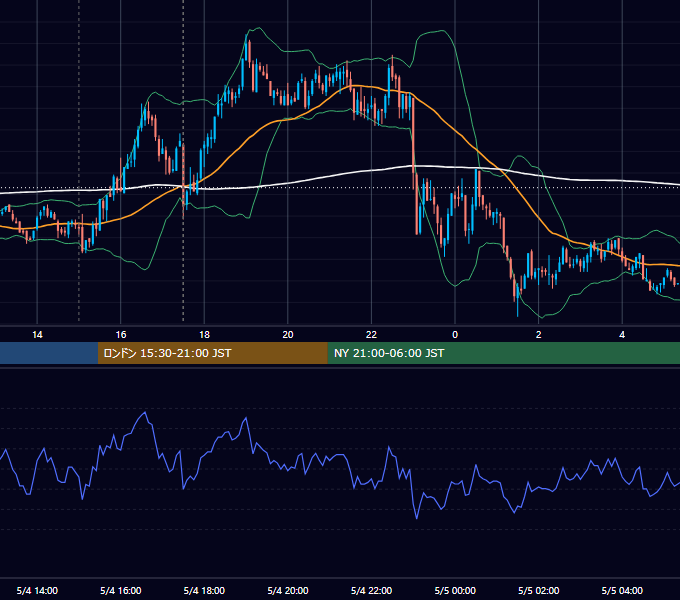Click the London 15:30-21:00 JST session band
The image size is (680, 600).
coord(212,353)
